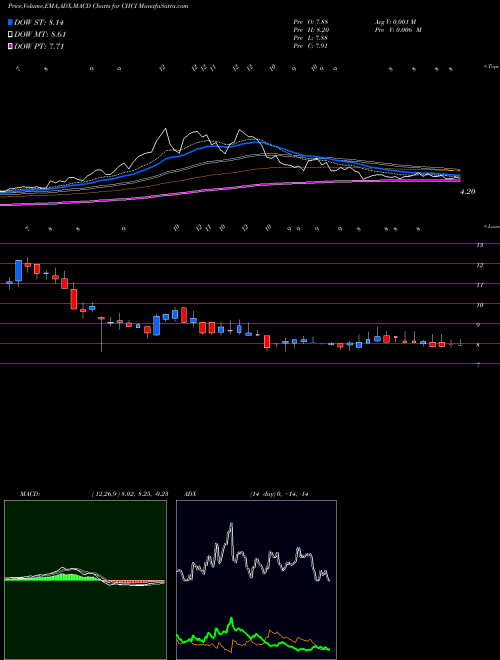Click the white DOW MT legend swatch
The image size is (500, 660).
pyautogui.click(x=10, y=35)
